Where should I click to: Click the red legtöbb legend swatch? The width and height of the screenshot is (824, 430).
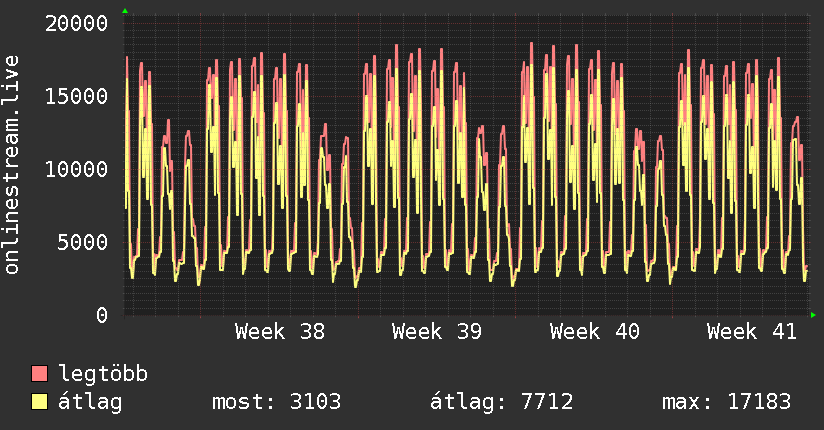point(39,373)
